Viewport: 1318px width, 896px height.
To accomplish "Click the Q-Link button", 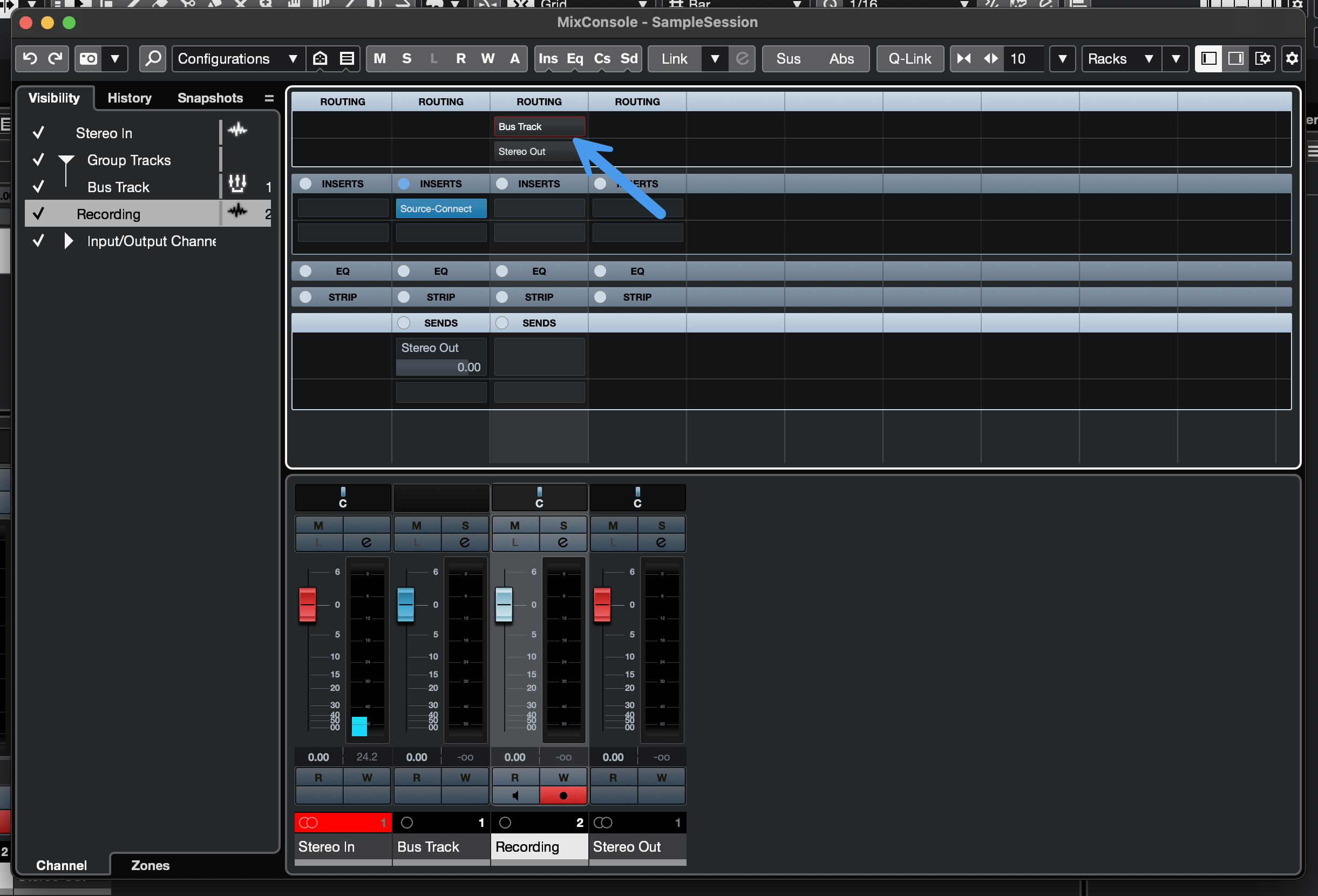I will coord(909,58).
